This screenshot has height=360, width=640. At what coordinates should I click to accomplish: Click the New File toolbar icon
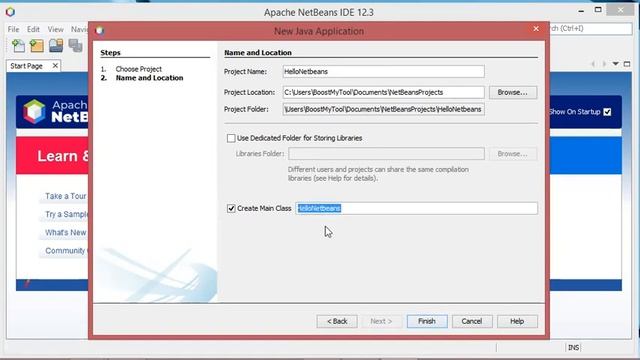(18, 45)
